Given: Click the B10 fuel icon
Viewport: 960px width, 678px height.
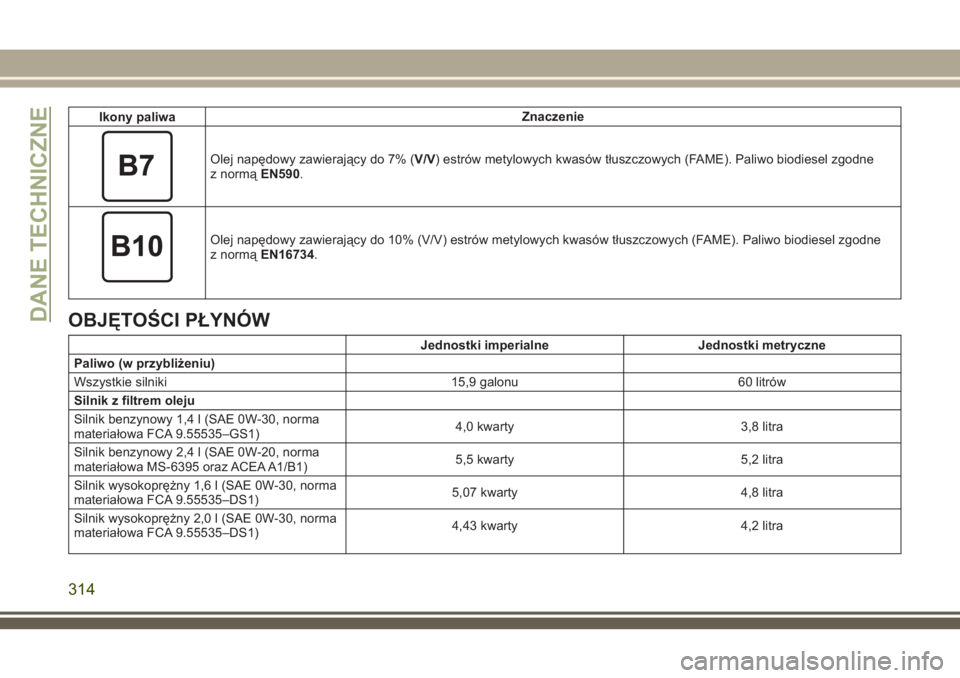Looking at the screenshot, I should (x=137, y=247).
